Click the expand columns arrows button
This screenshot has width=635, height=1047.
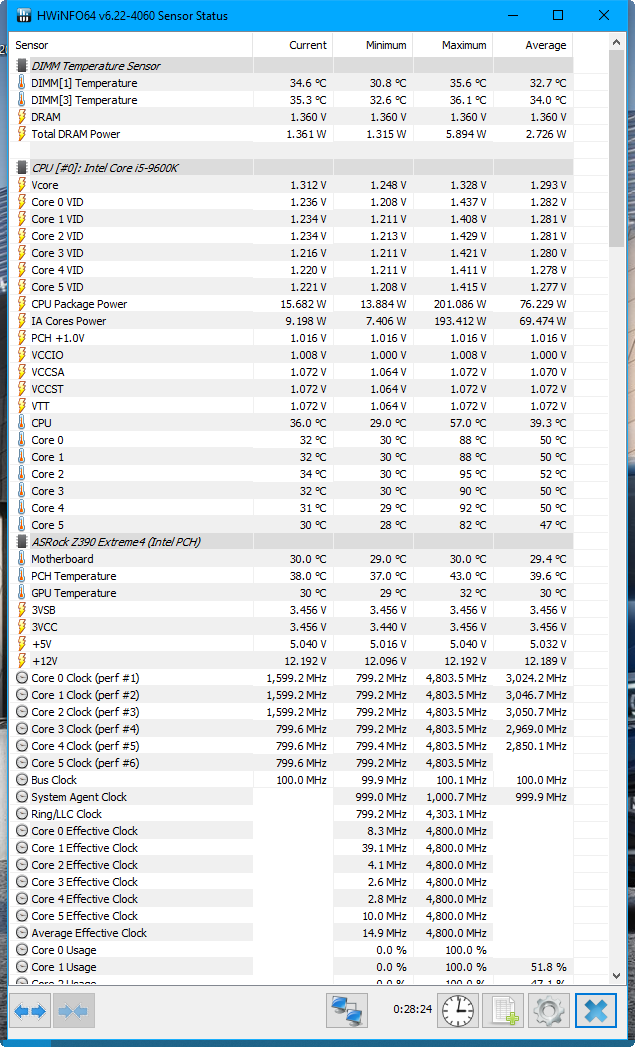click(30, 1012)
